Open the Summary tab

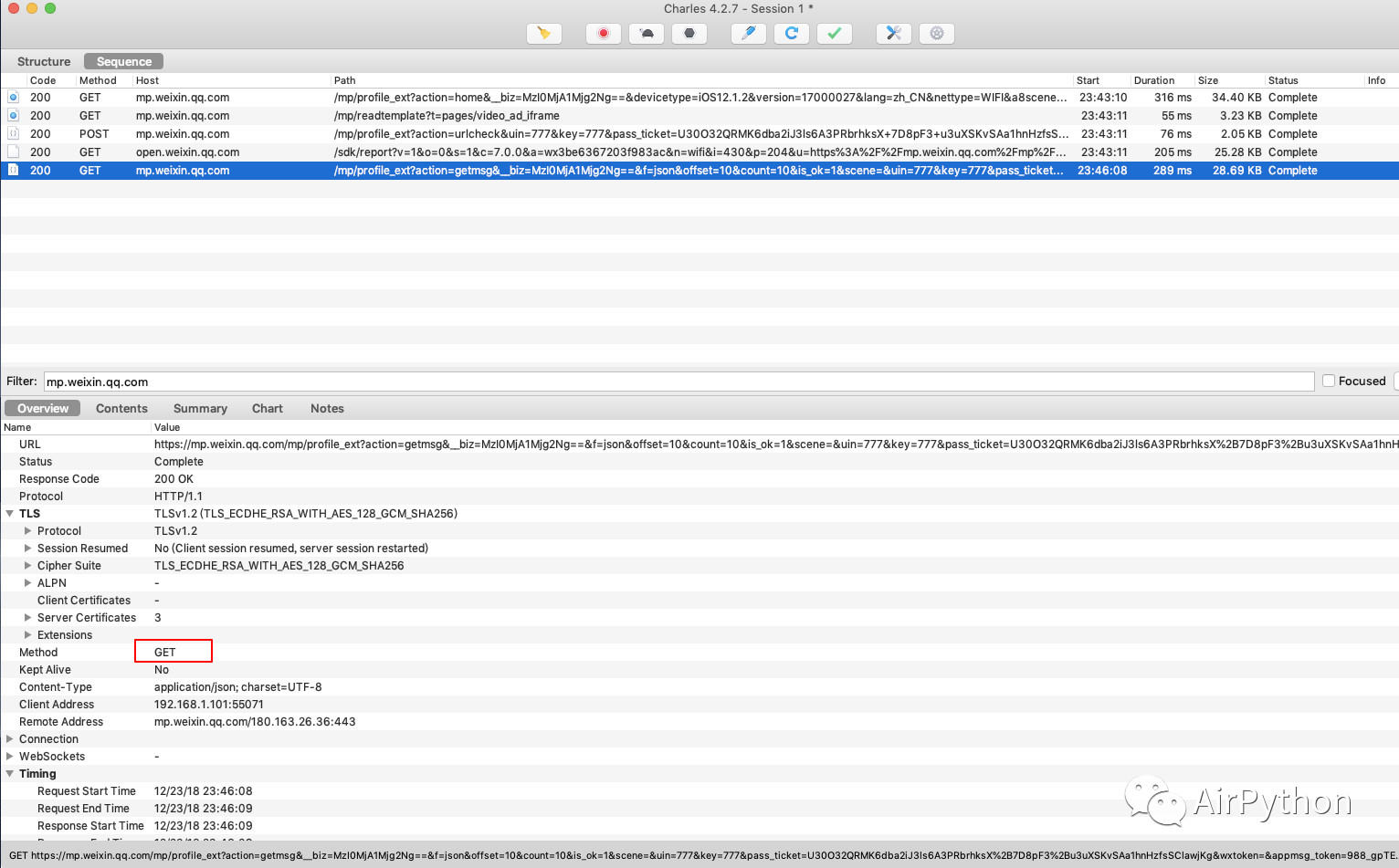coord(200,409)
